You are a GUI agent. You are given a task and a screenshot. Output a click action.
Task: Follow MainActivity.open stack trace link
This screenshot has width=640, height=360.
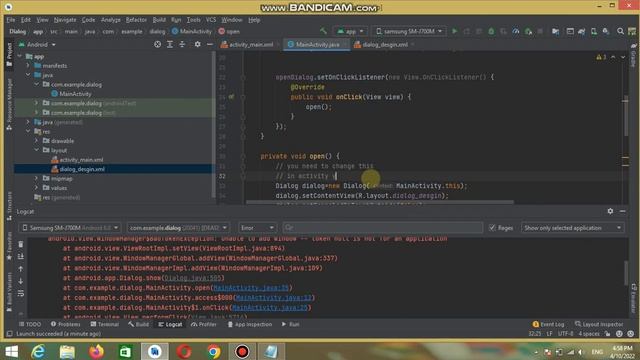tap(251, 288)
